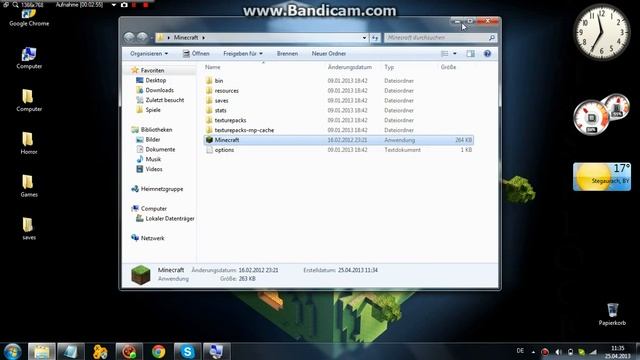
Task: Open the Organisieren menu
Action: [149, 53]
